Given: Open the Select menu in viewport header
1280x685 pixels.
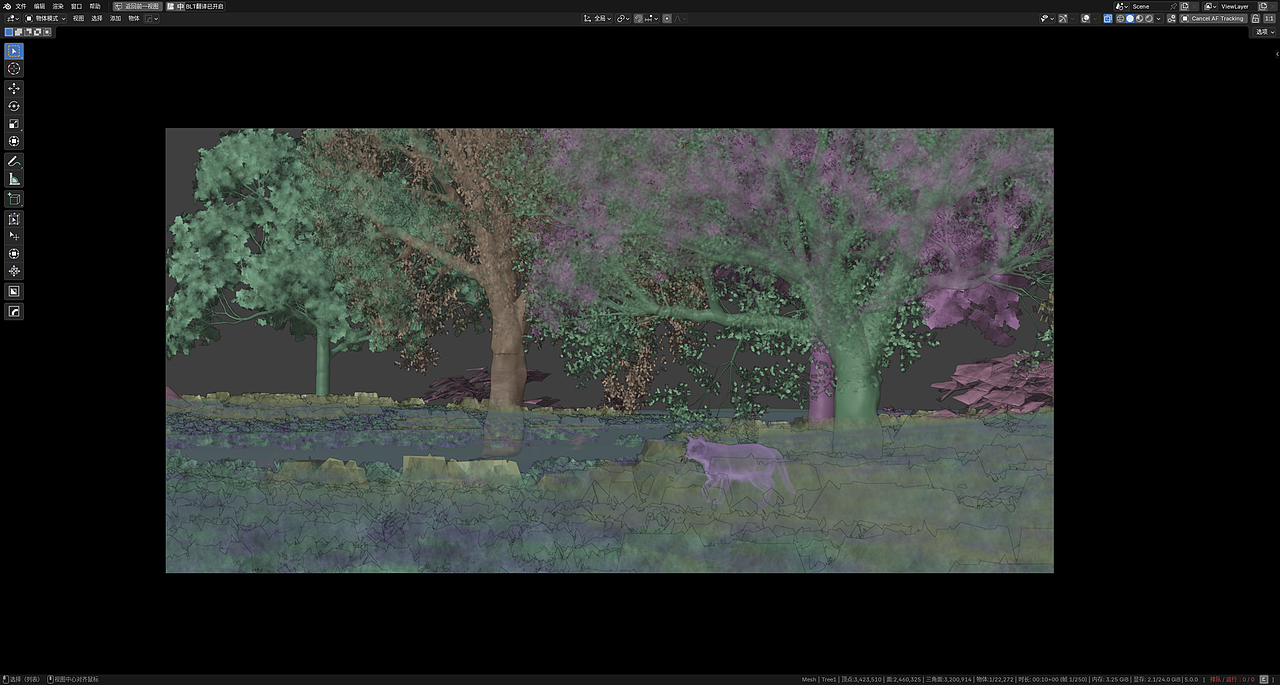Looking at the screenshot, I should 97,18.
